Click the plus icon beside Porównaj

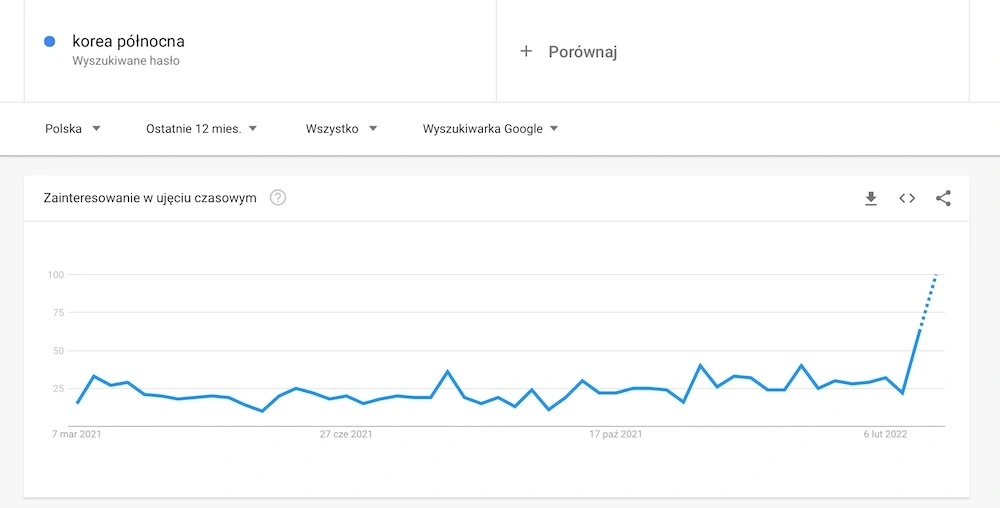526,51
